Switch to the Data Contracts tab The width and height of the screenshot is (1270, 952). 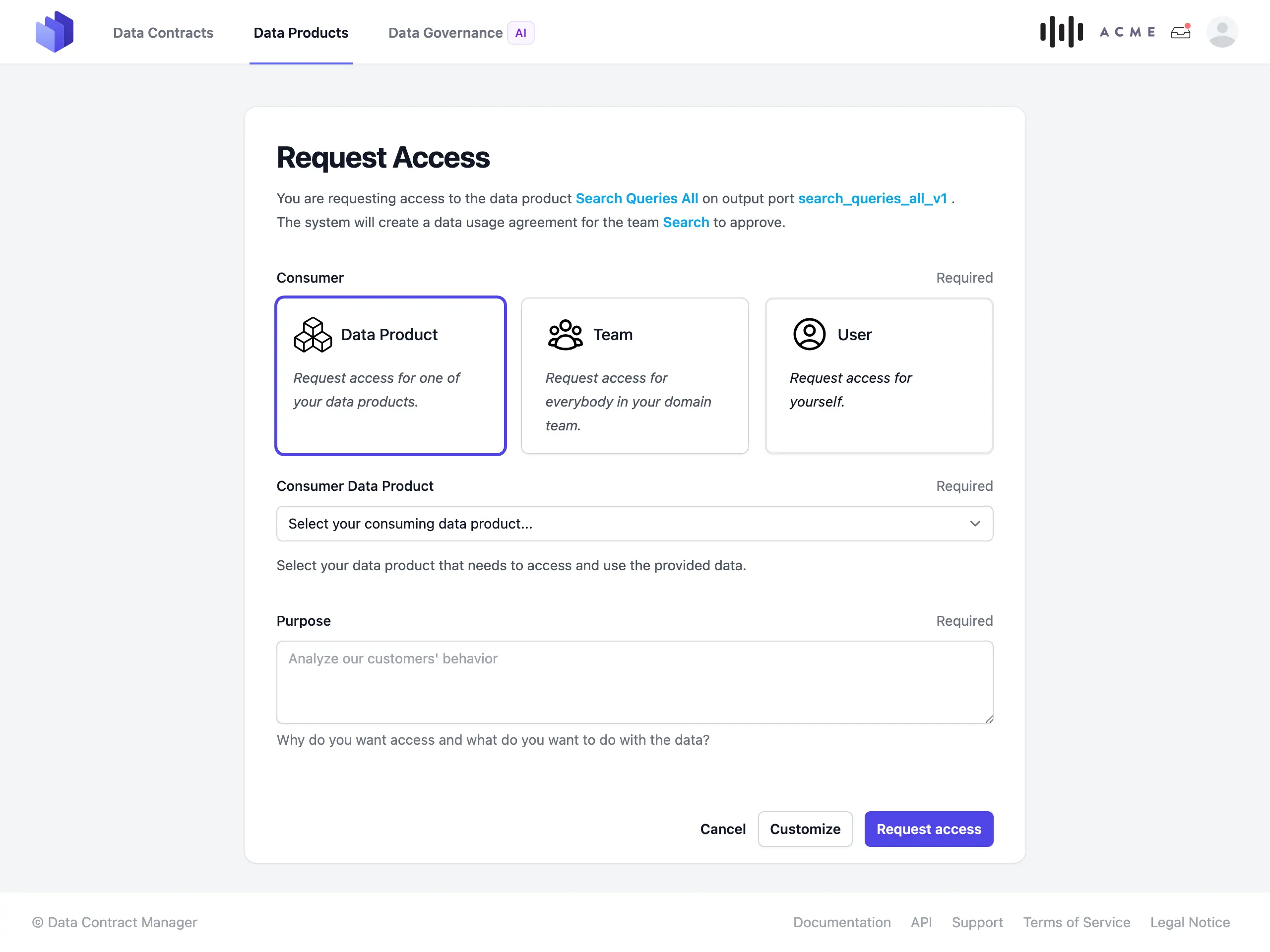pyautogui.click(x=163, y=33)
